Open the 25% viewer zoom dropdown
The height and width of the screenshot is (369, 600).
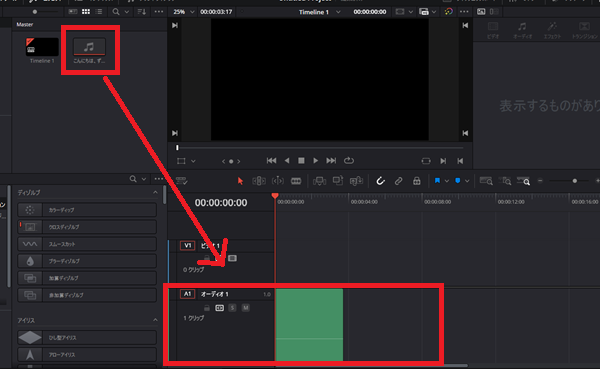point(184,12)
